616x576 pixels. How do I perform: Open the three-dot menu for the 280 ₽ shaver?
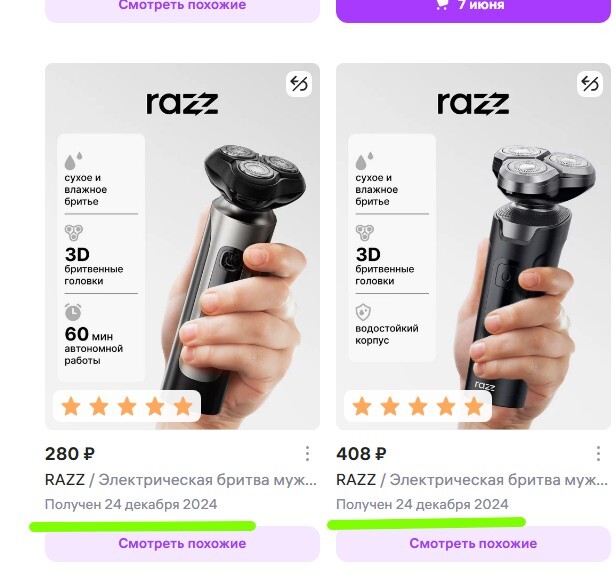tap(307, 453)
